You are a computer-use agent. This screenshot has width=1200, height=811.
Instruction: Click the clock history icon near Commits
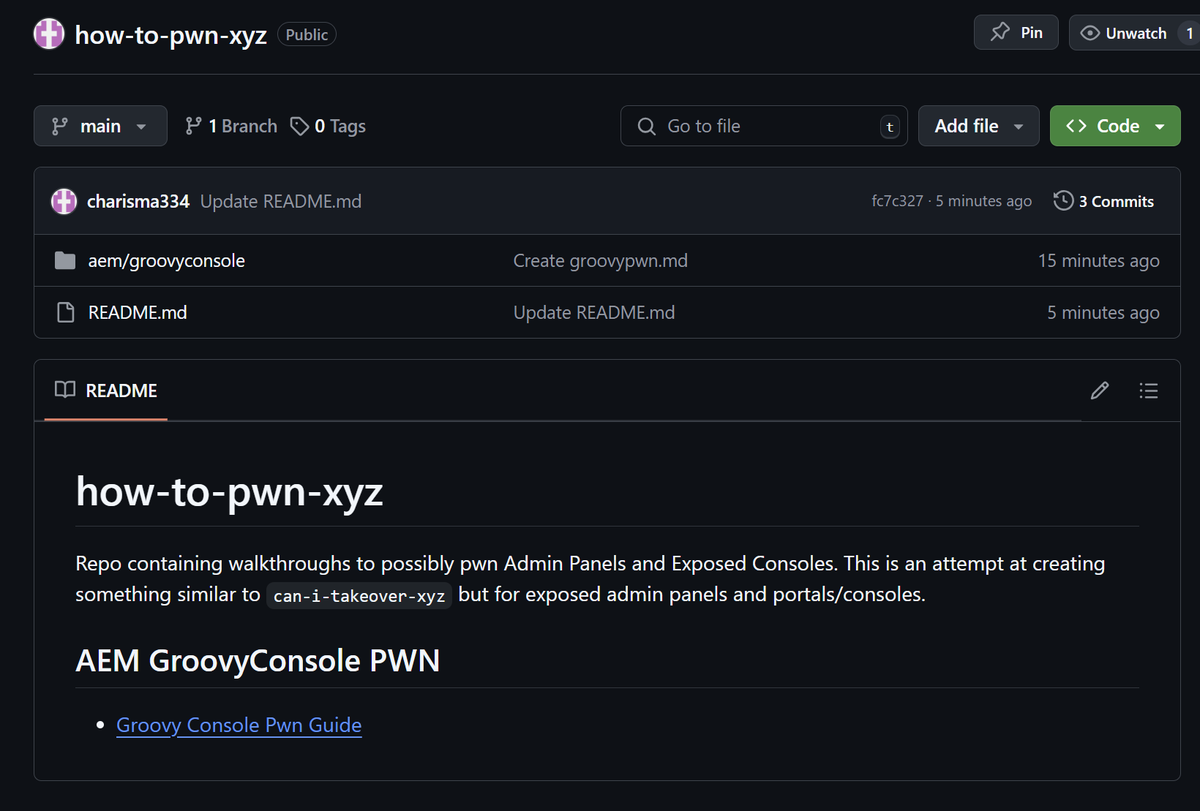(x=1064, y=201)
